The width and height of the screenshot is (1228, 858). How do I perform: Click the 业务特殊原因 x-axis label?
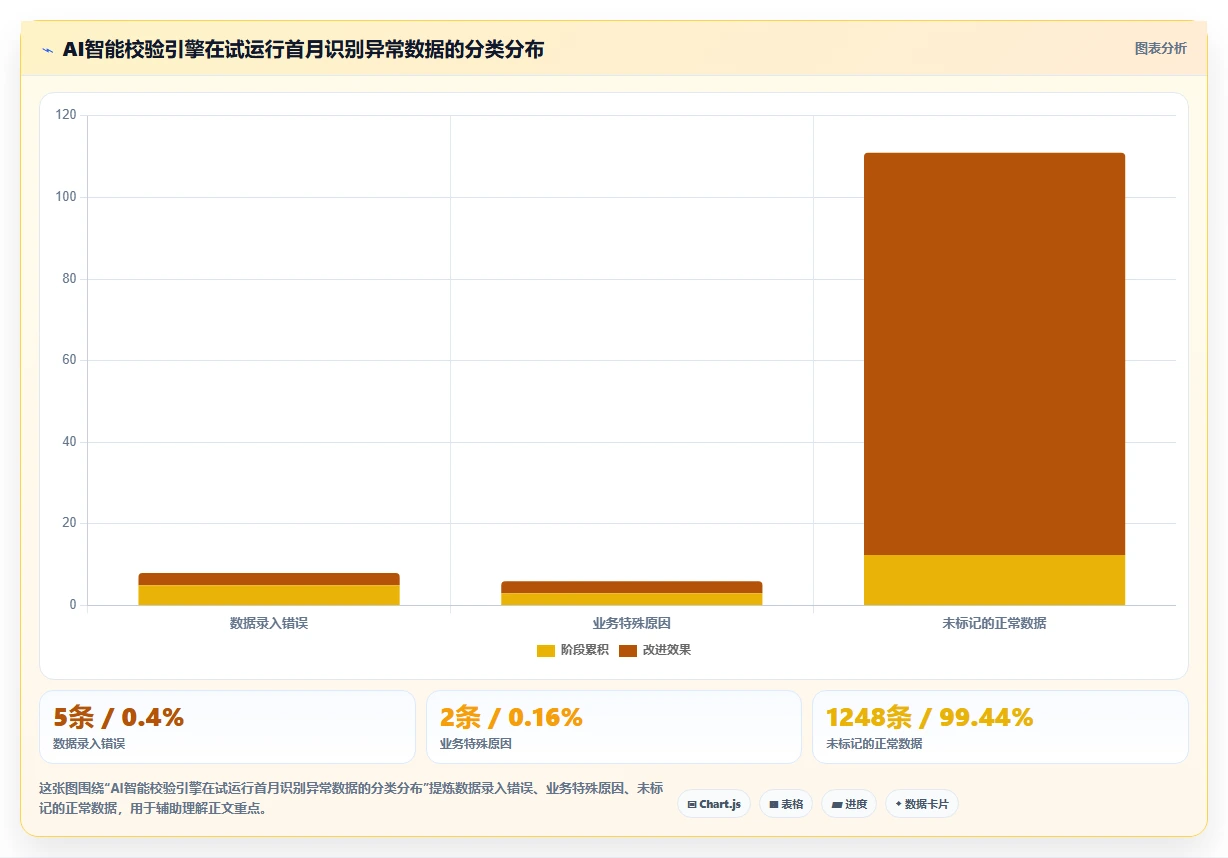(632, 623)
